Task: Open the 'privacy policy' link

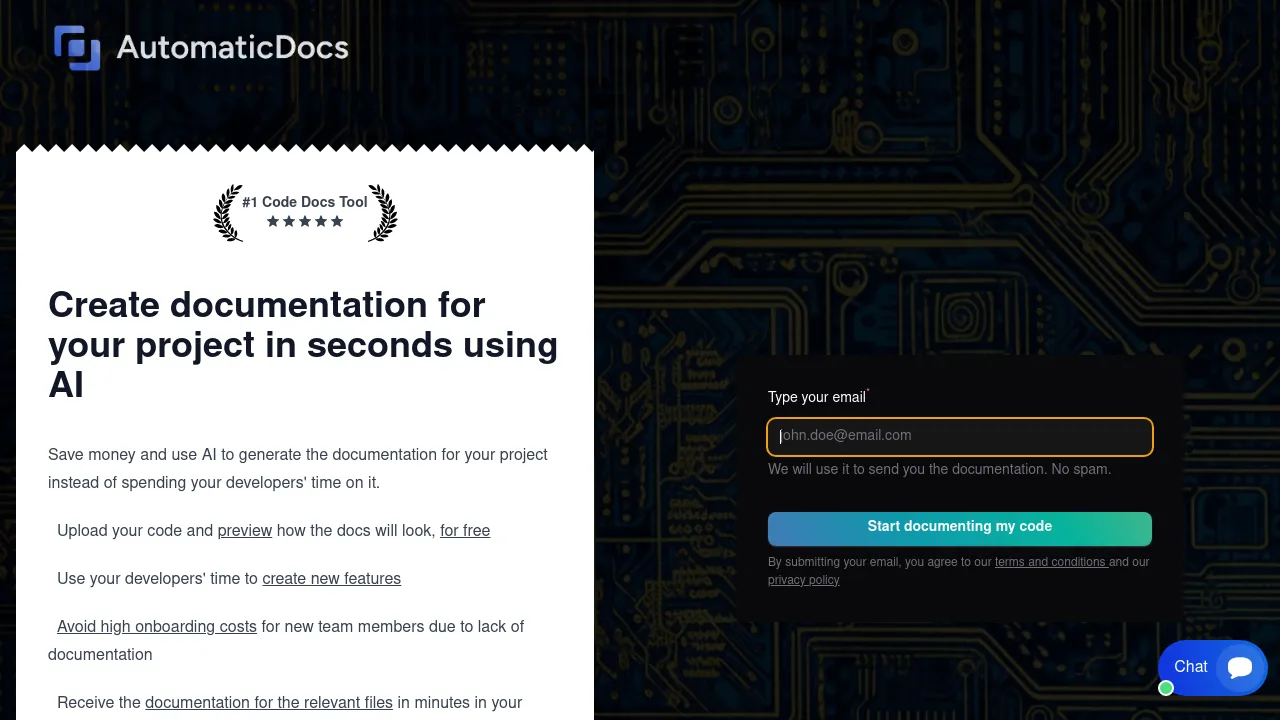Action: [804, 580]
